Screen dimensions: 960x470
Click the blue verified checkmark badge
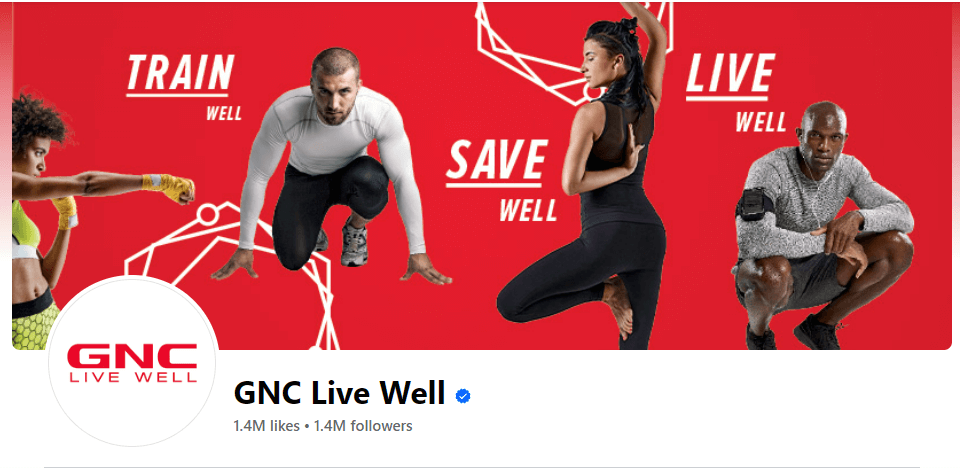463,397
